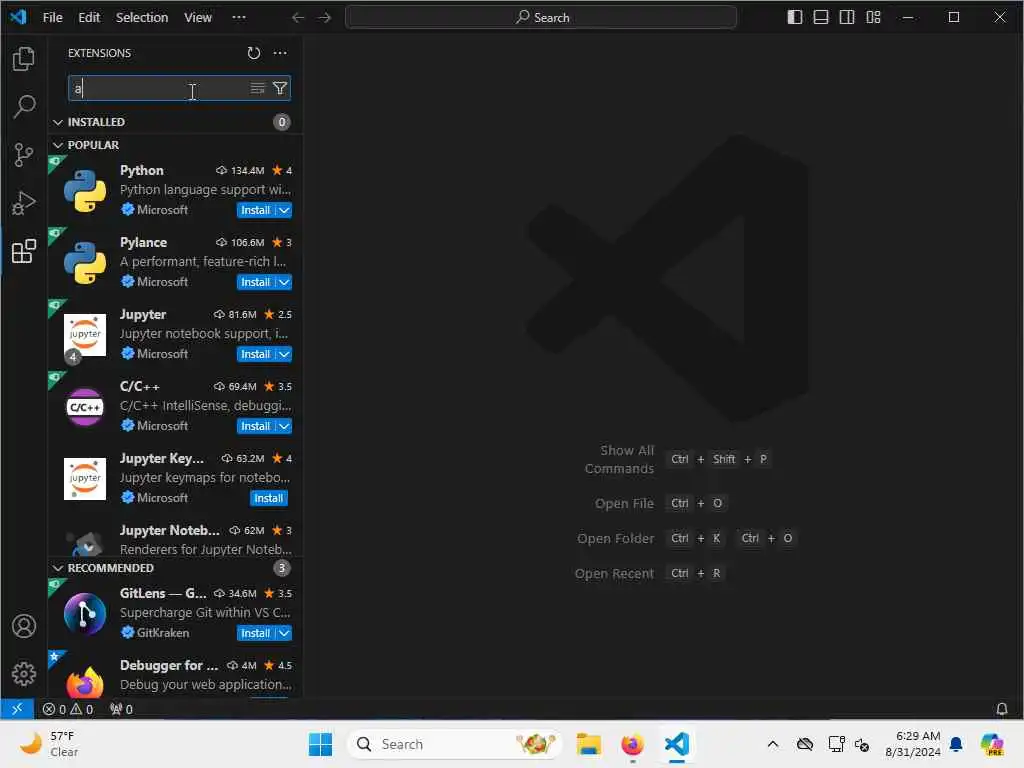Show forwarded ports status item
Image resolution: width=1024 pixels, height=768 pixels.
pyautogui.click(x=121, y=709)
